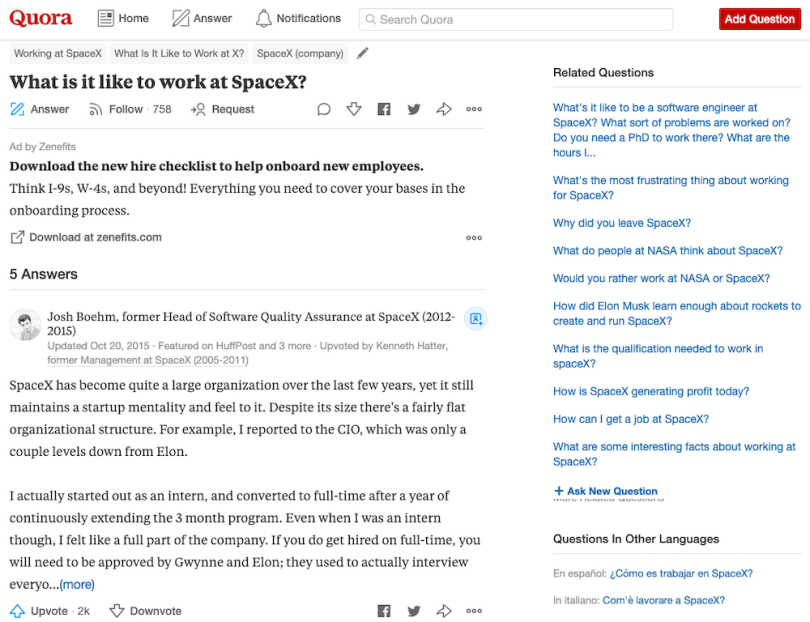Screen dimensions: 810x622
Task: Share the question on Facebook
Action: click(x=384, y=109)
